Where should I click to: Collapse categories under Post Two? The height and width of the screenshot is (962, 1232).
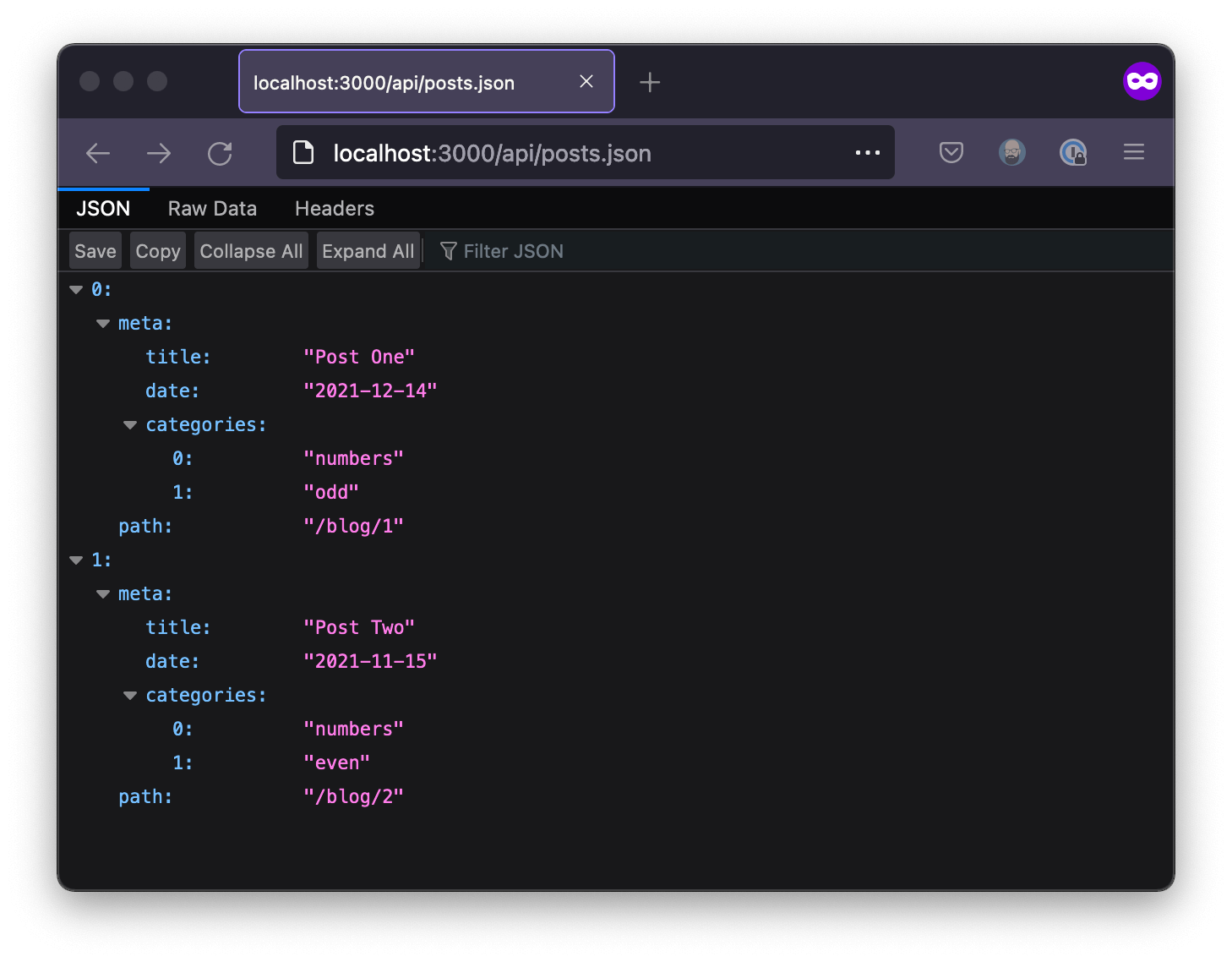(130, 696)
